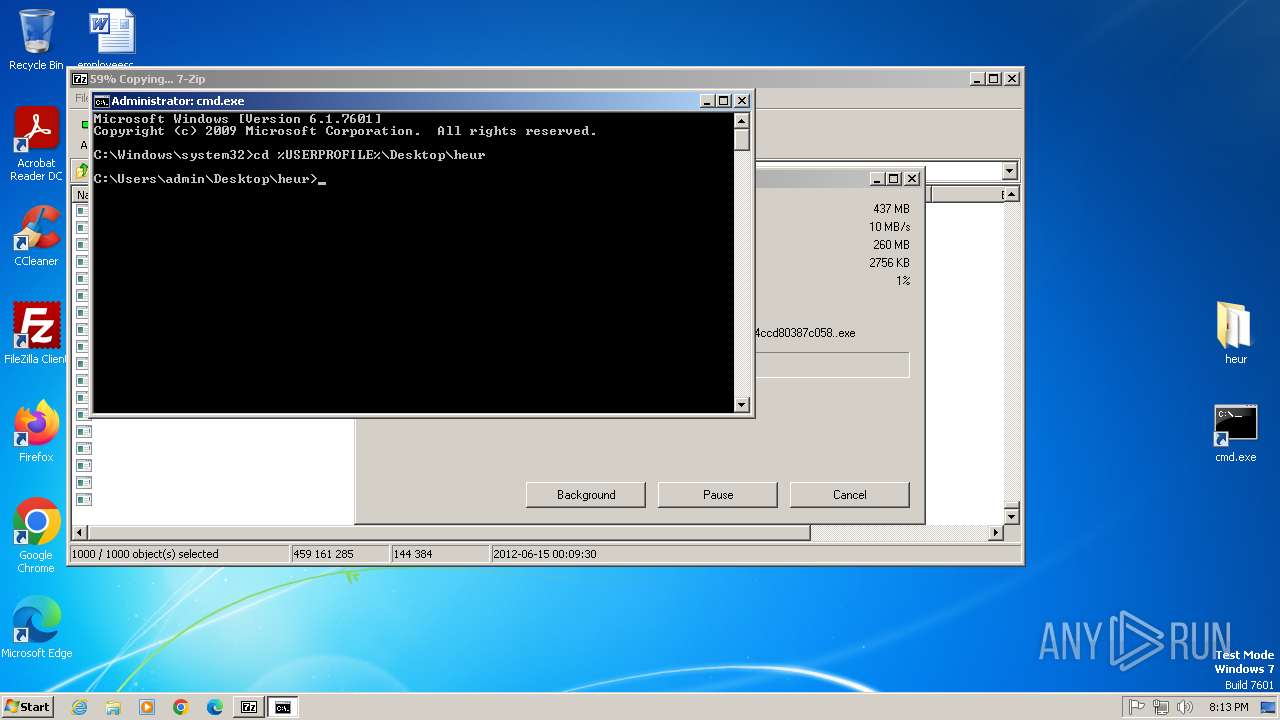Click the 1% value in the copy dialog
The image size is (1280, 720).
point(903,281)
